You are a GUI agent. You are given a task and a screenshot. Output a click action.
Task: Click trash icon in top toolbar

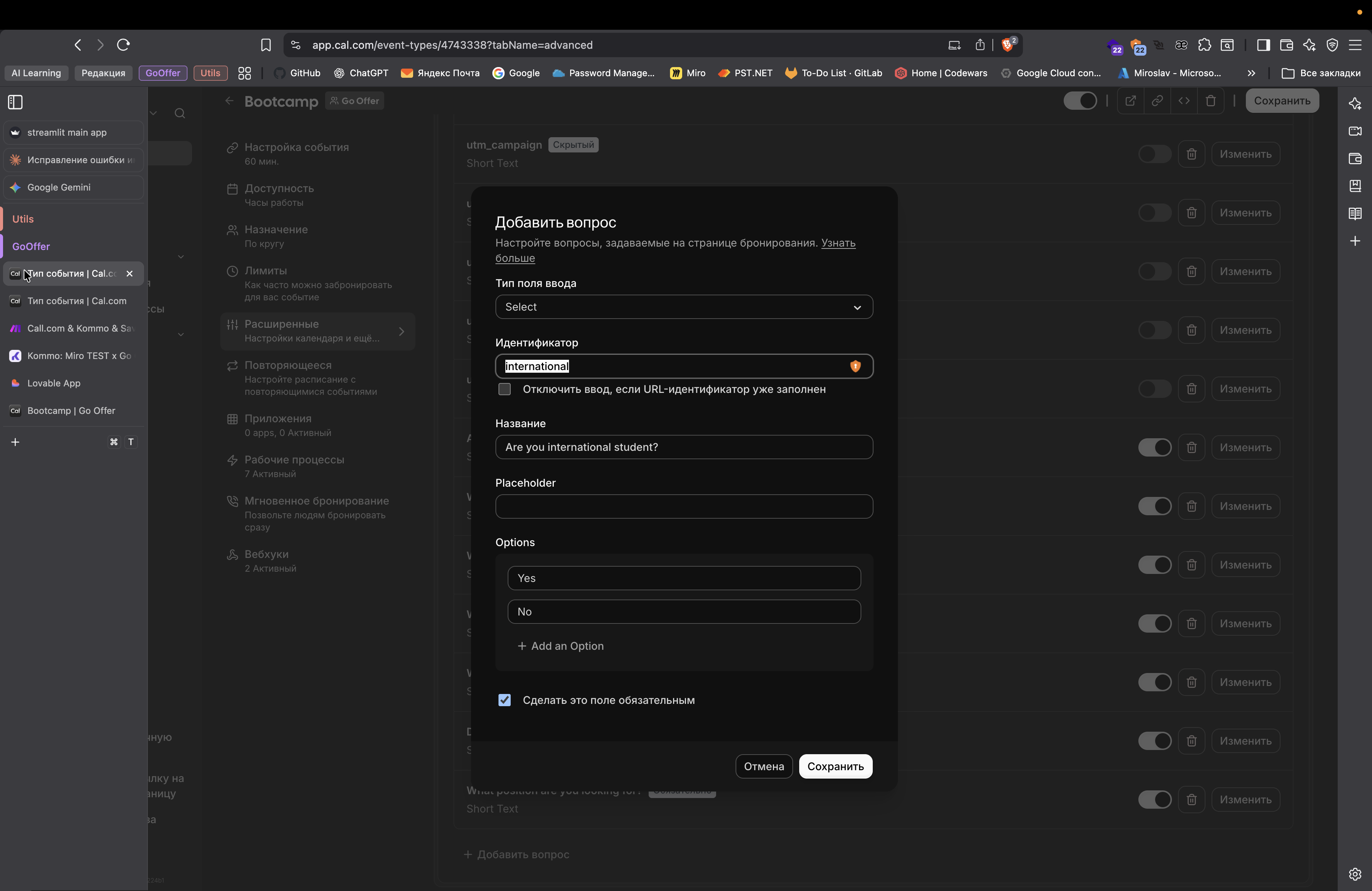pos(1210,101)
